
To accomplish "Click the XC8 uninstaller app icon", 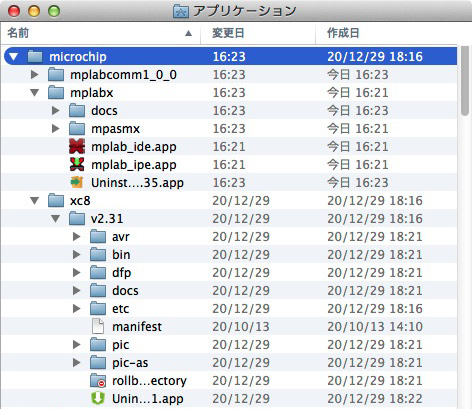I will pyautogui.click(x=98, y=398).
